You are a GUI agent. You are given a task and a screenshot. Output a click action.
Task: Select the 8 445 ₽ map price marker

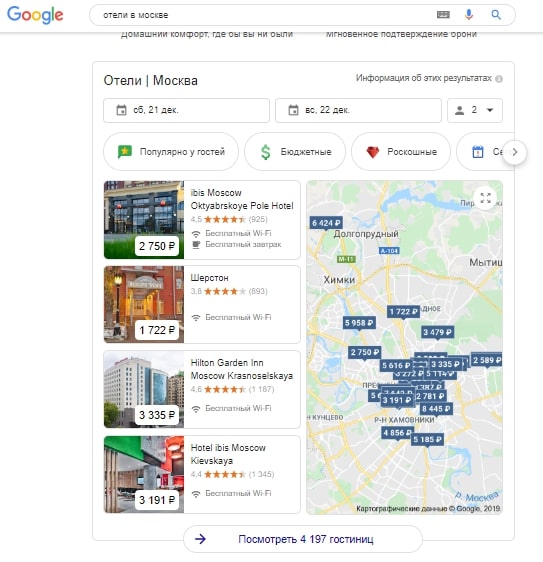pyautogui.click(x=435, y=409)
